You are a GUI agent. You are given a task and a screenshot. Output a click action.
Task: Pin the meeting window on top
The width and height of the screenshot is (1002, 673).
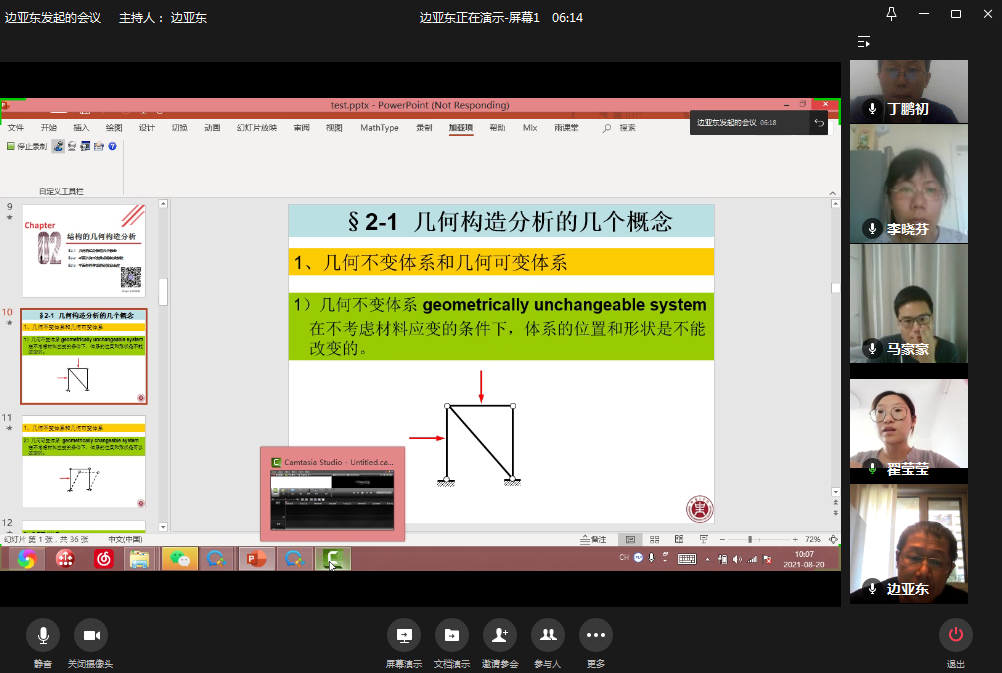coord(891,14)
